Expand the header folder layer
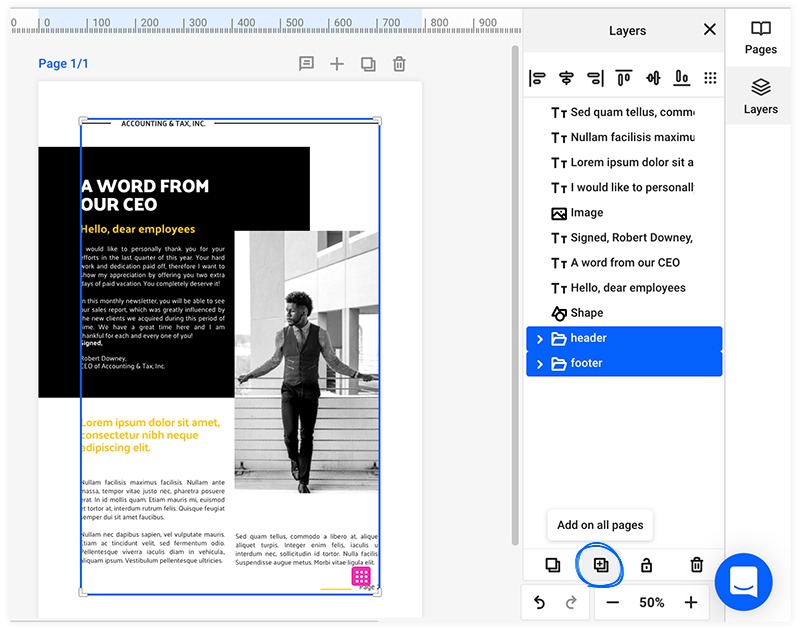The height and width of the screenshot is (630, 800). [x=540, y=339]
